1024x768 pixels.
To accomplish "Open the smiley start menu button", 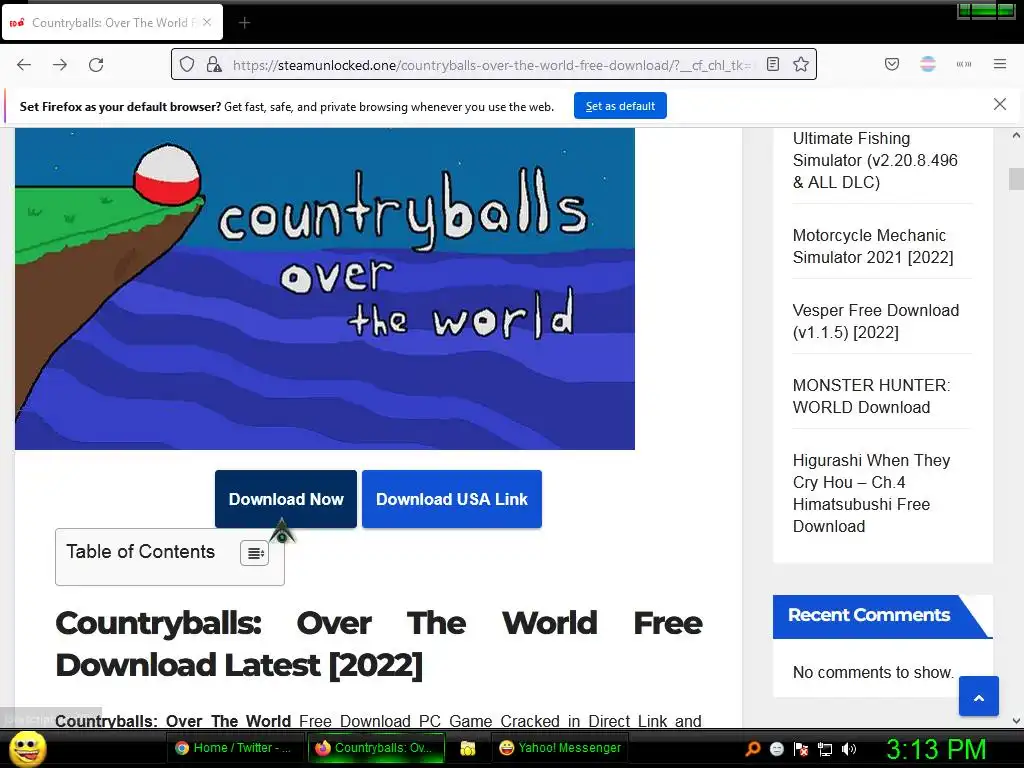I will pyautogui.click(x=27, y=749).
